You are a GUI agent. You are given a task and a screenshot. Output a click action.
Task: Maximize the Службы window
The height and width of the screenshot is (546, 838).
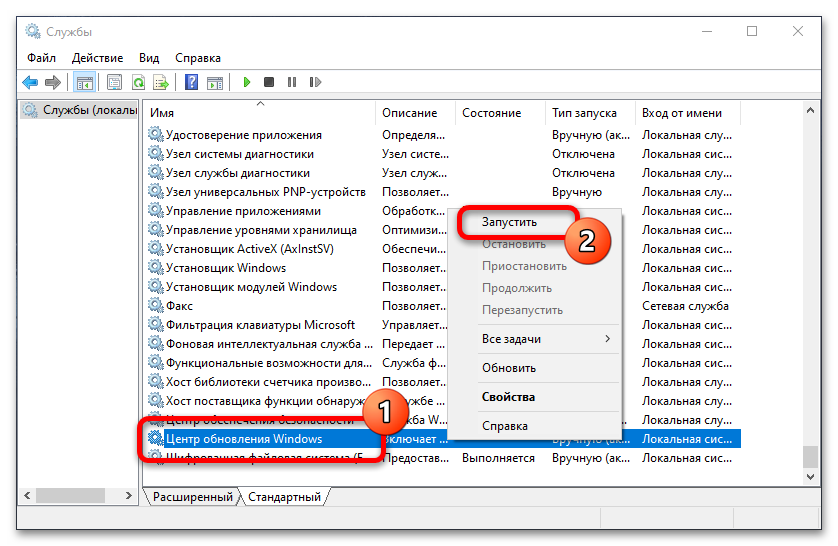[752, 32]
